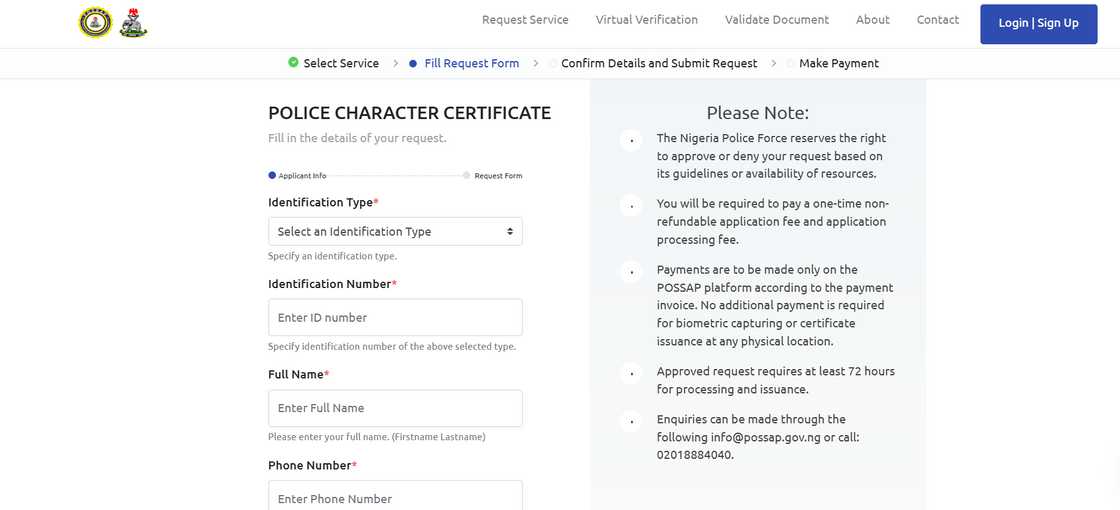This screenshot has width=1120, height=510.
Task: Click the Applicant Info progress dot
Action: [272, 176]
